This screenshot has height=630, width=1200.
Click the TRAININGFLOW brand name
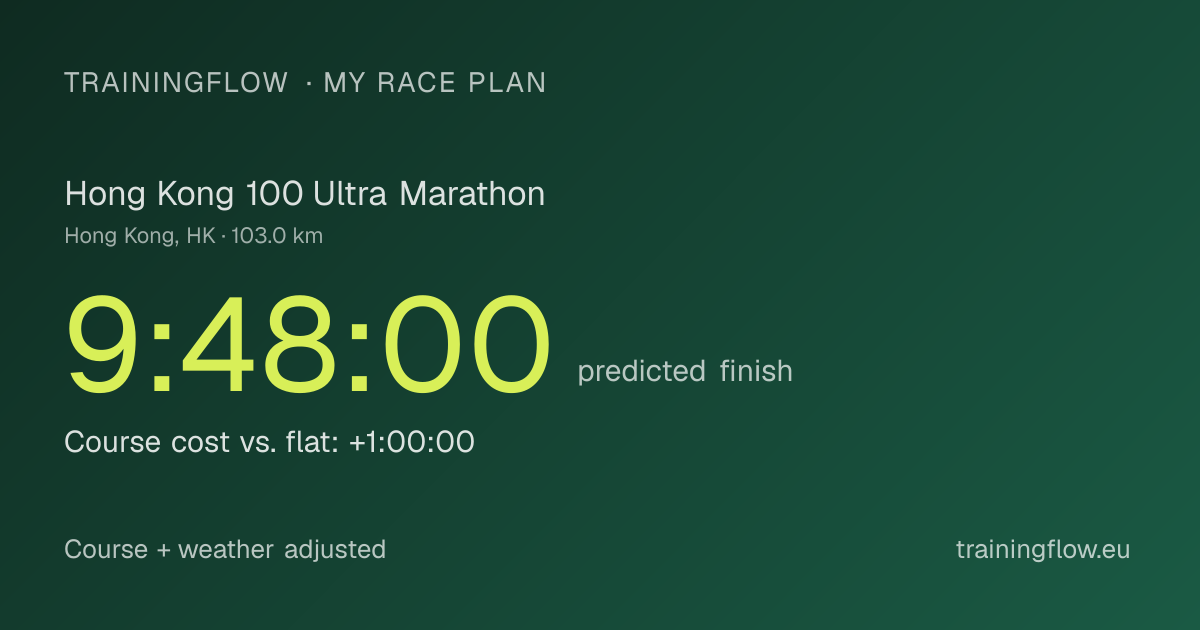point(176,83)
